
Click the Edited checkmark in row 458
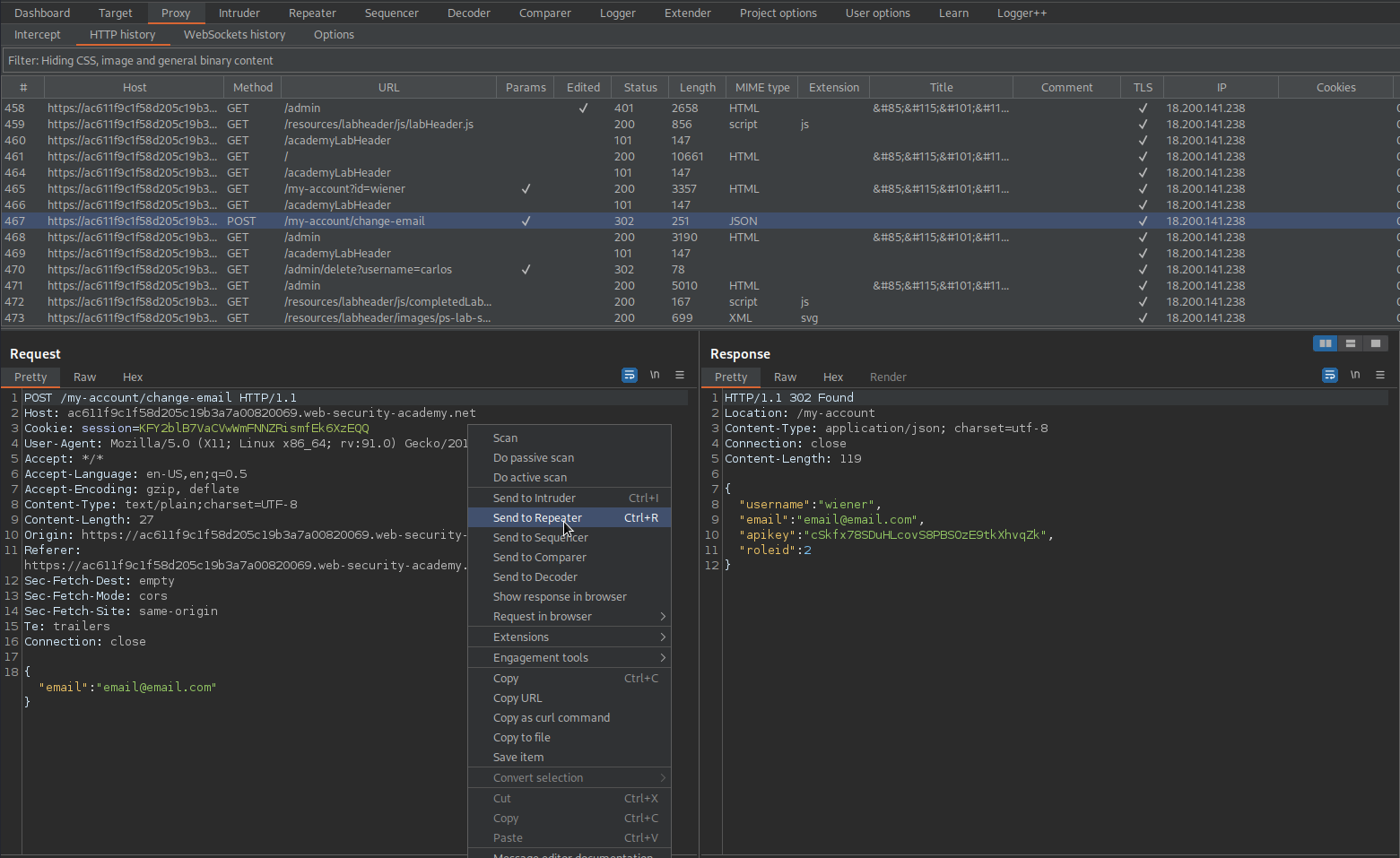pyautogui.click(x=583, y=108)
